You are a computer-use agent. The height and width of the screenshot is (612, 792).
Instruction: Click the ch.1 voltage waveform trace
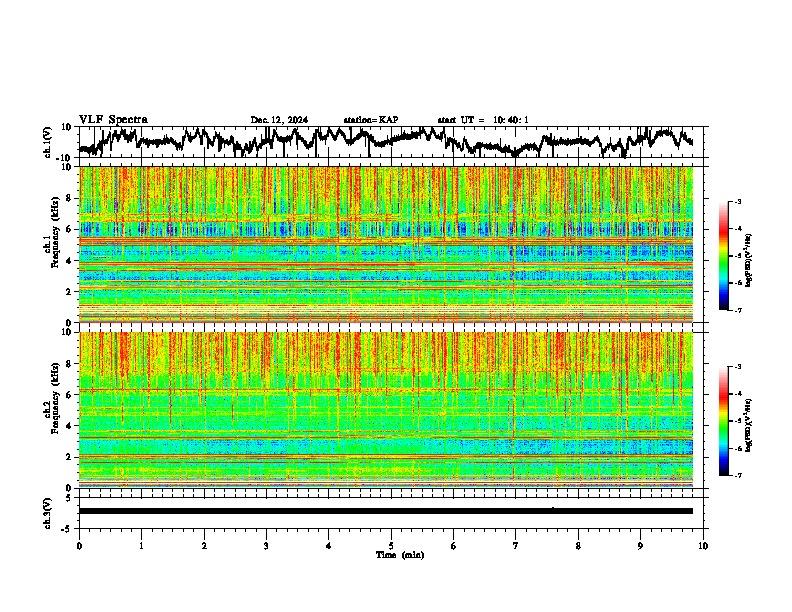pos(386,142)
